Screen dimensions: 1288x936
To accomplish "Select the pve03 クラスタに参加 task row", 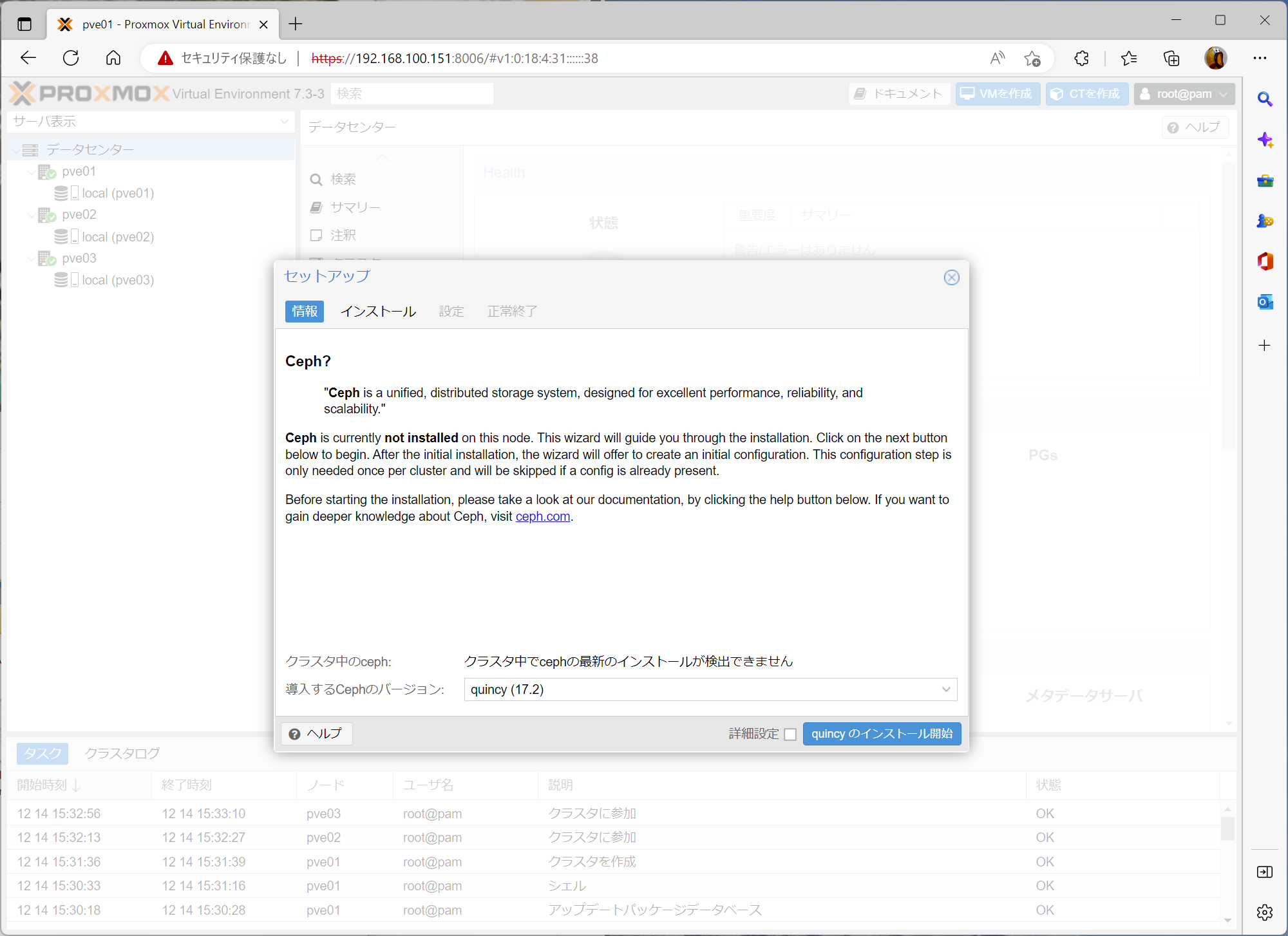I will (x=614, y=814).
